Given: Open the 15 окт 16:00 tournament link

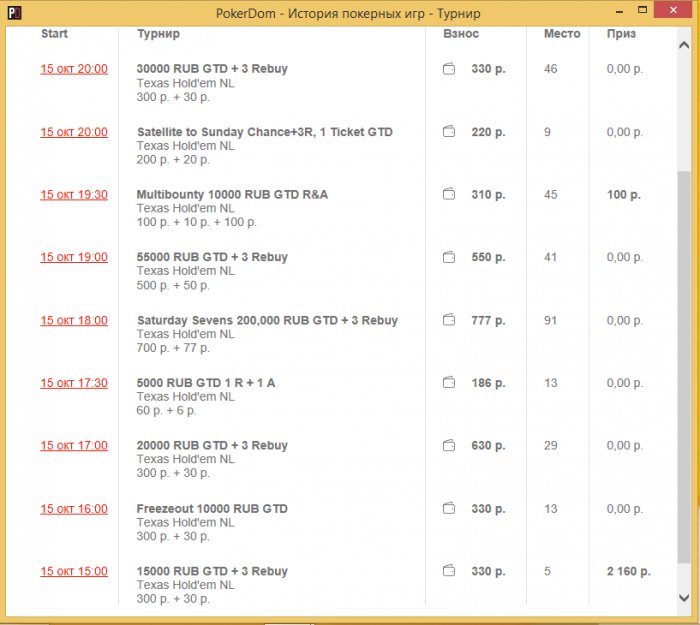Looking at the screenshot, I should point(74,509).
